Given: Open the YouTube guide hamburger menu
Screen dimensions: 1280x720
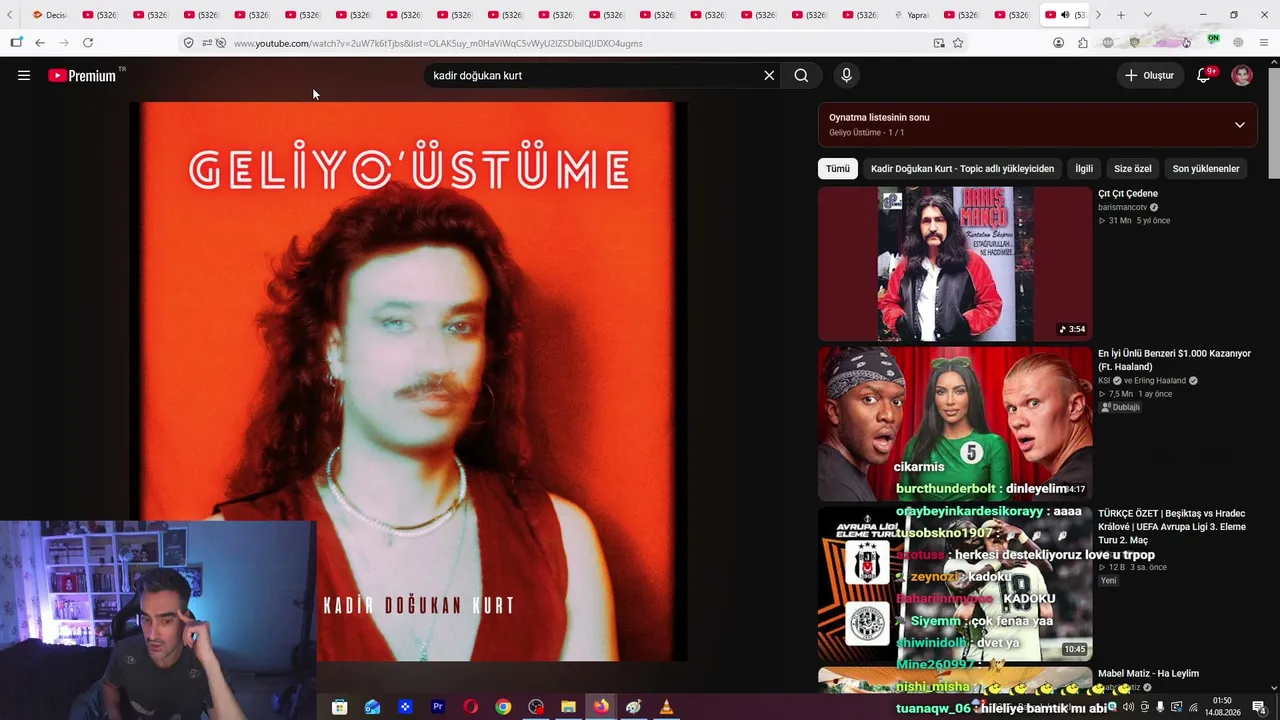Looking at the screenshot, I should (24, 75).
